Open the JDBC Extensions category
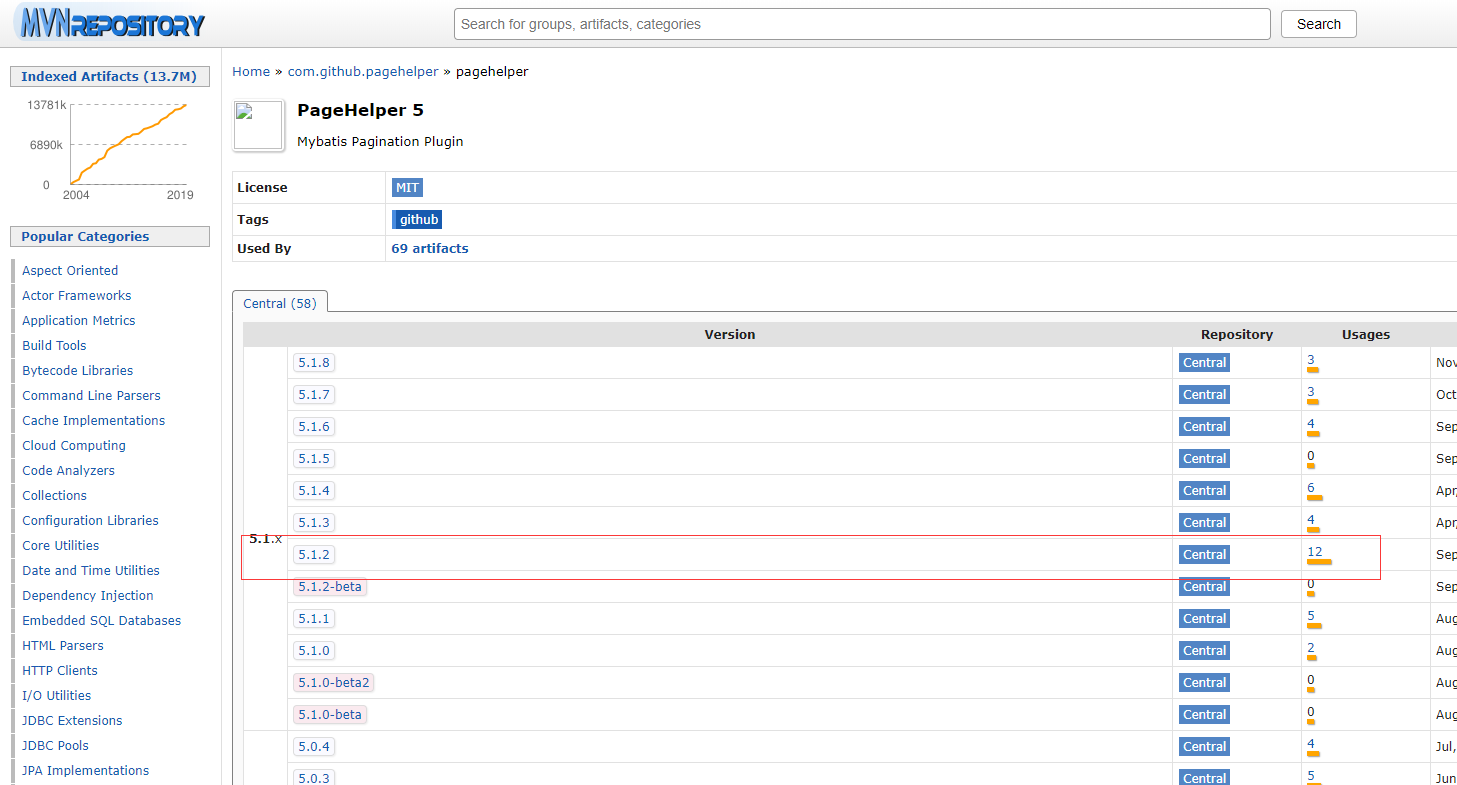 (x=72, y=720)
